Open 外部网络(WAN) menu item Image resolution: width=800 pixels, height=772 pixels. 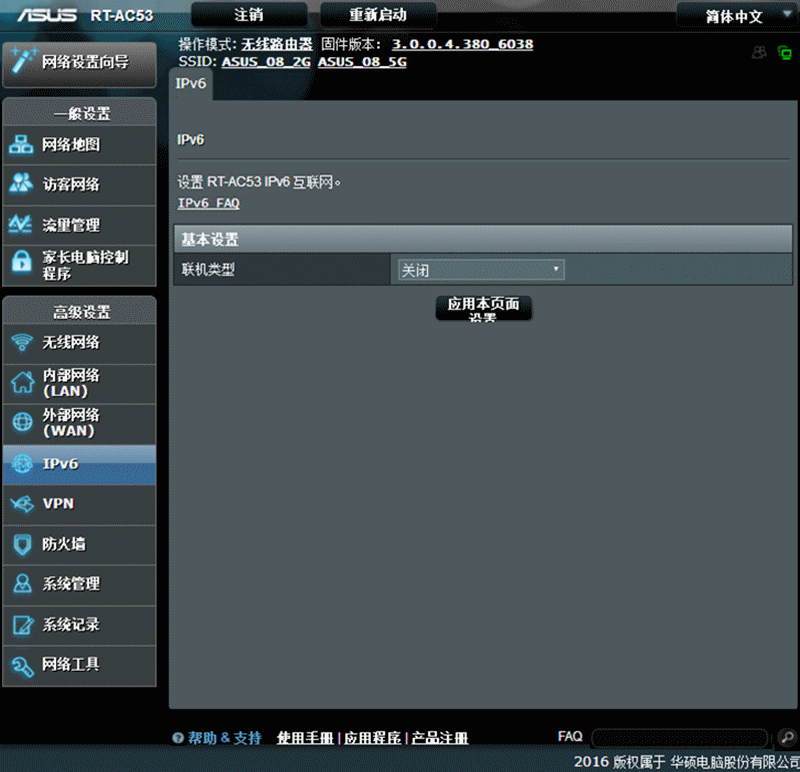80,424
